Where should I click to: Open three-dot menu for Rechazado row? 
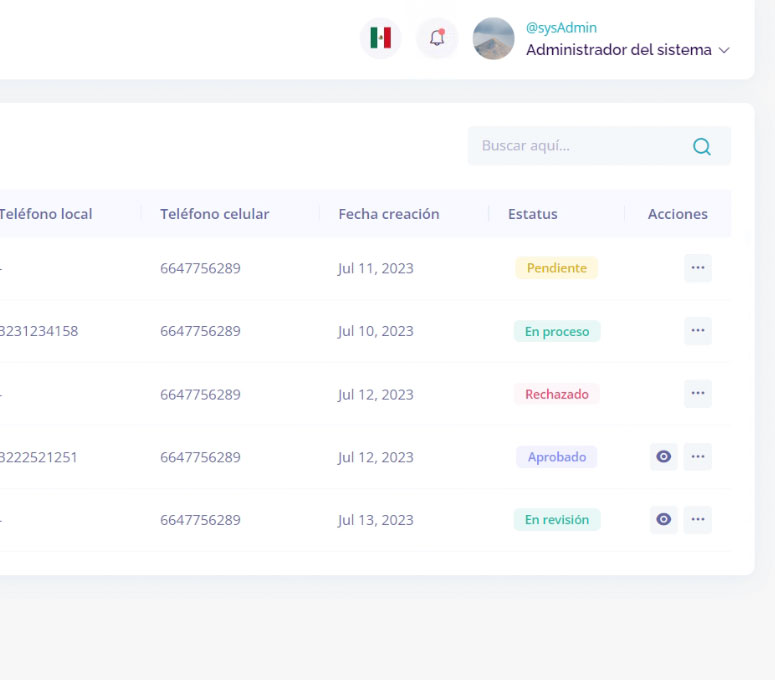[x=698, y=394]
